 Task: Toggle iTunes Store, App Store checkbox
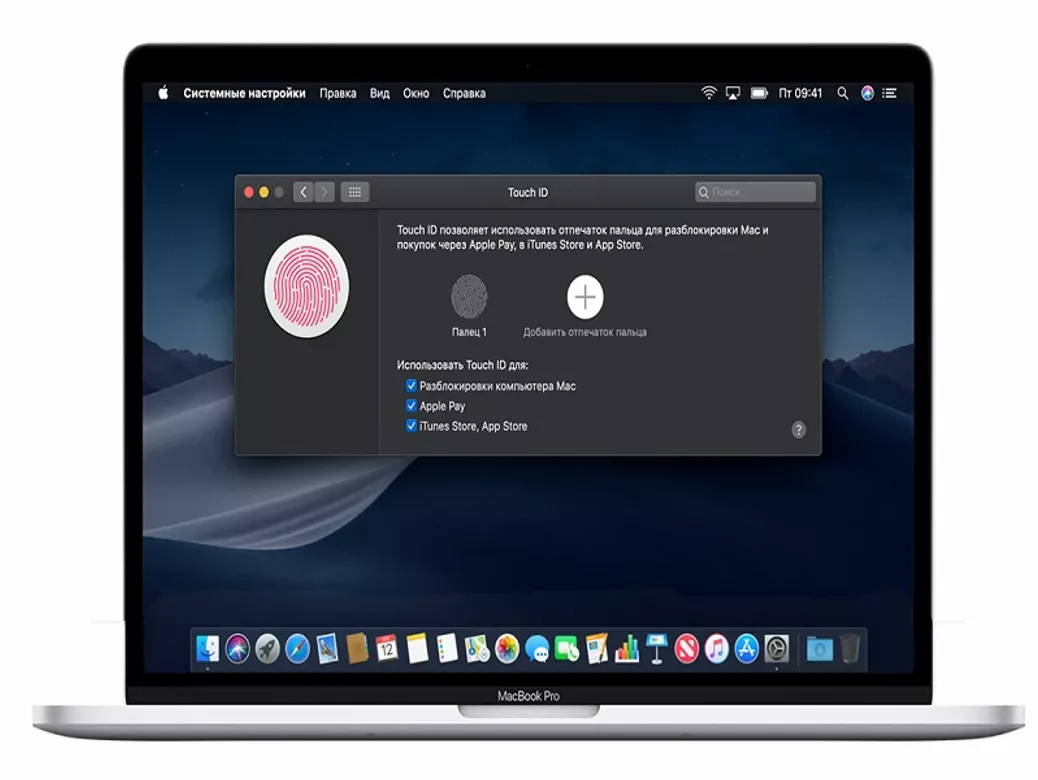[x=411, y=425]
